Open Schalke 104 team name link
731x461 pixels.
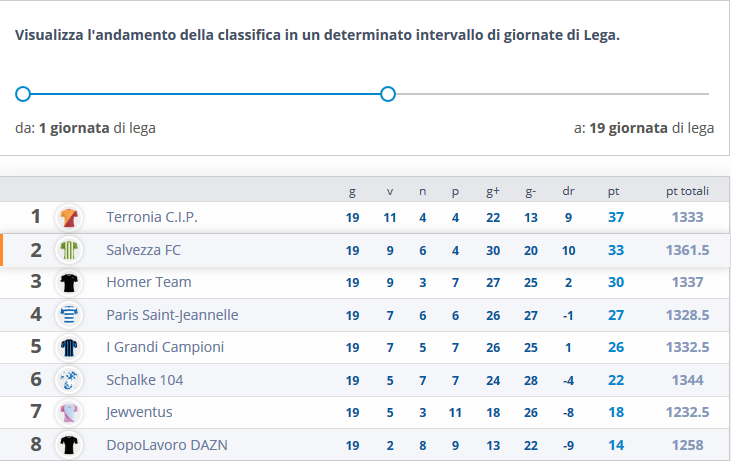point(144,380)
